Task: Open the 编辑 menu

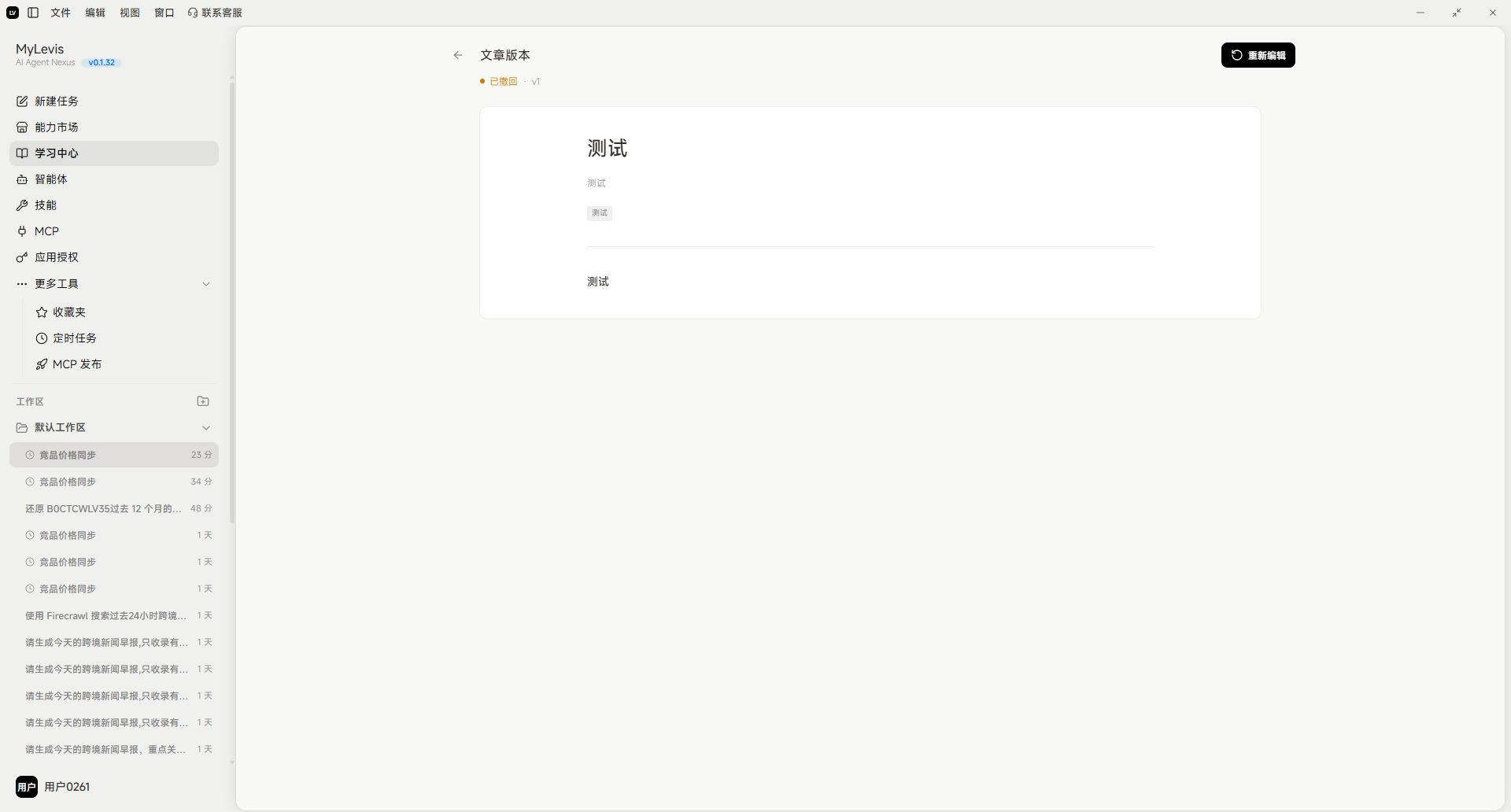Action: pos(95,13)
